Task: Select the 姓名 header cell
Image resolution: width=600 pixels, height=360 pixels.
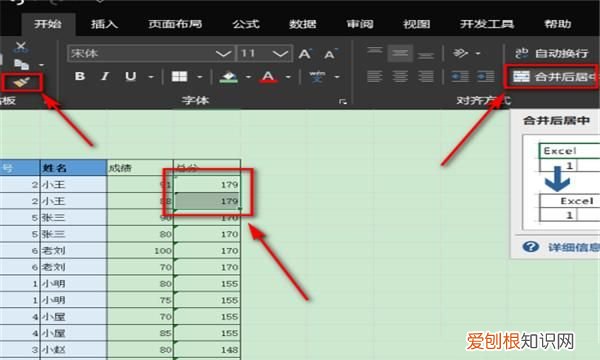Action: pos(73,168)
